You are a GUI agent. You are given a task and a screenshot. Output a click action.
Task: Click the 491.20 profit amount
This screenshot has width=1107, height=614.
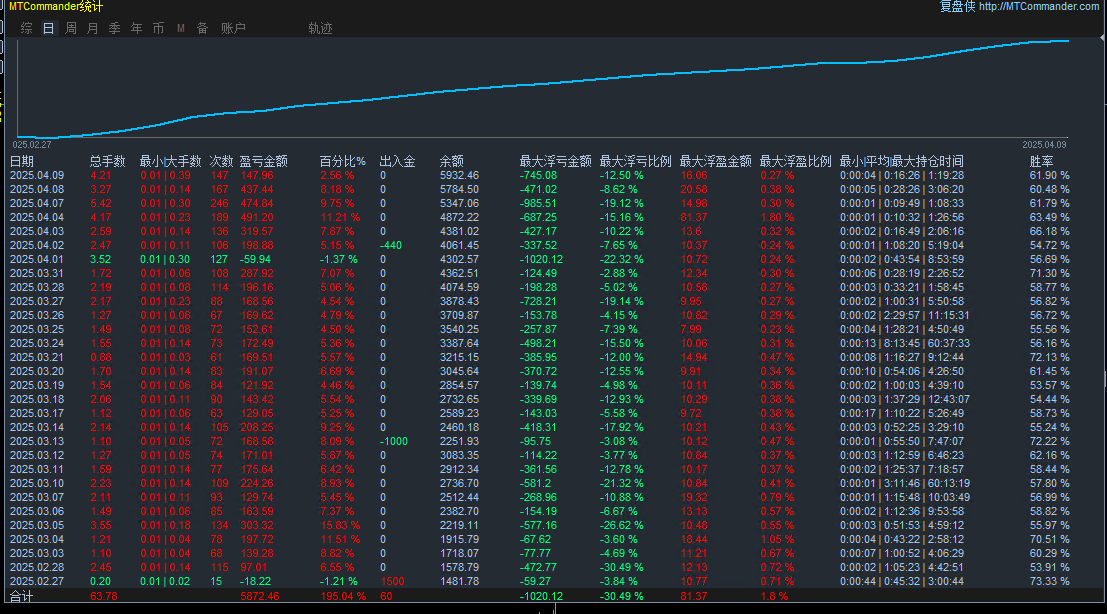point(257,217)
